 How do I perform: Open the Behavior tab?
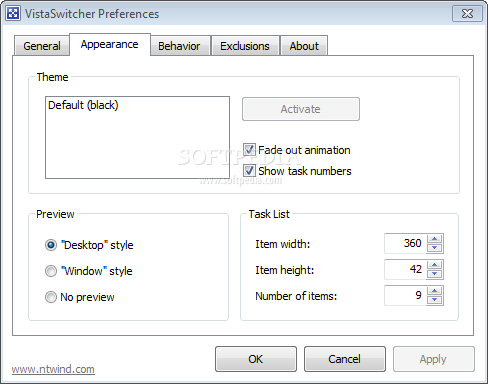179,46
